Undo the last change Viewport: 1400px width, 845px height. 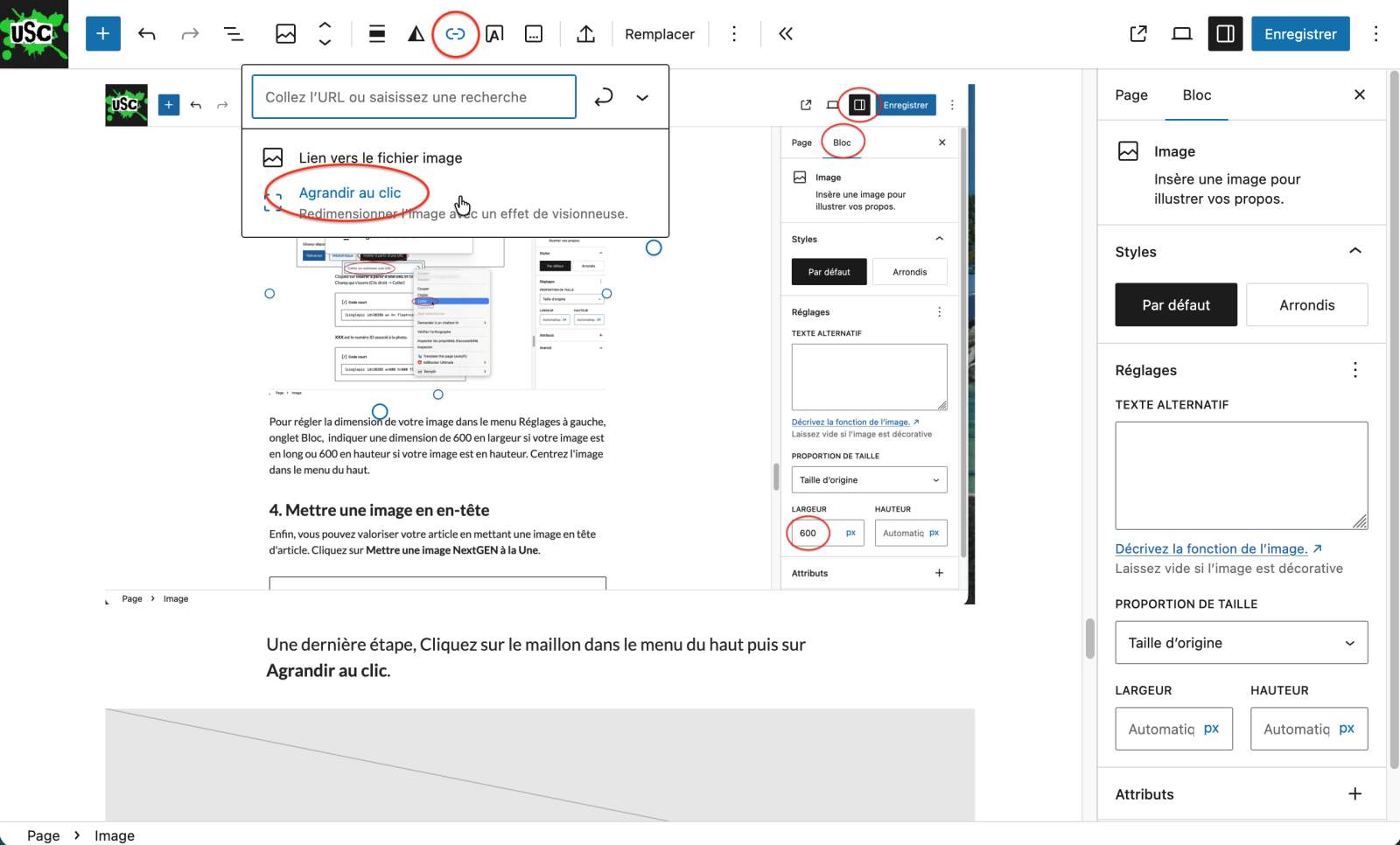147,34
